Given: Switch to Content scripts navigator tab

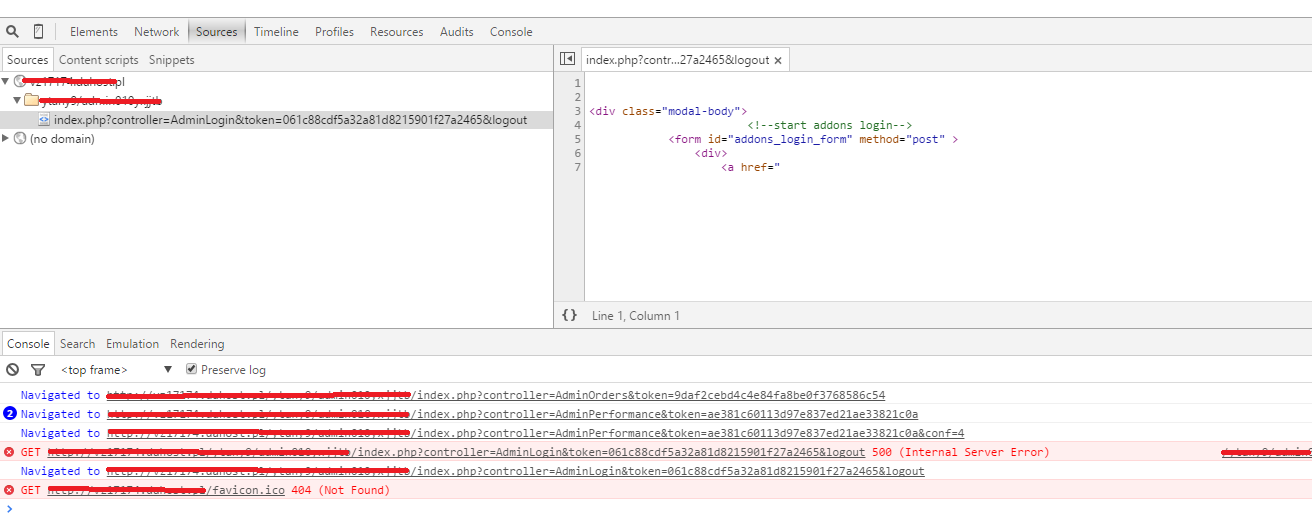Looking at the screenshot, I should pyautogui.click(x=99, y=60).
